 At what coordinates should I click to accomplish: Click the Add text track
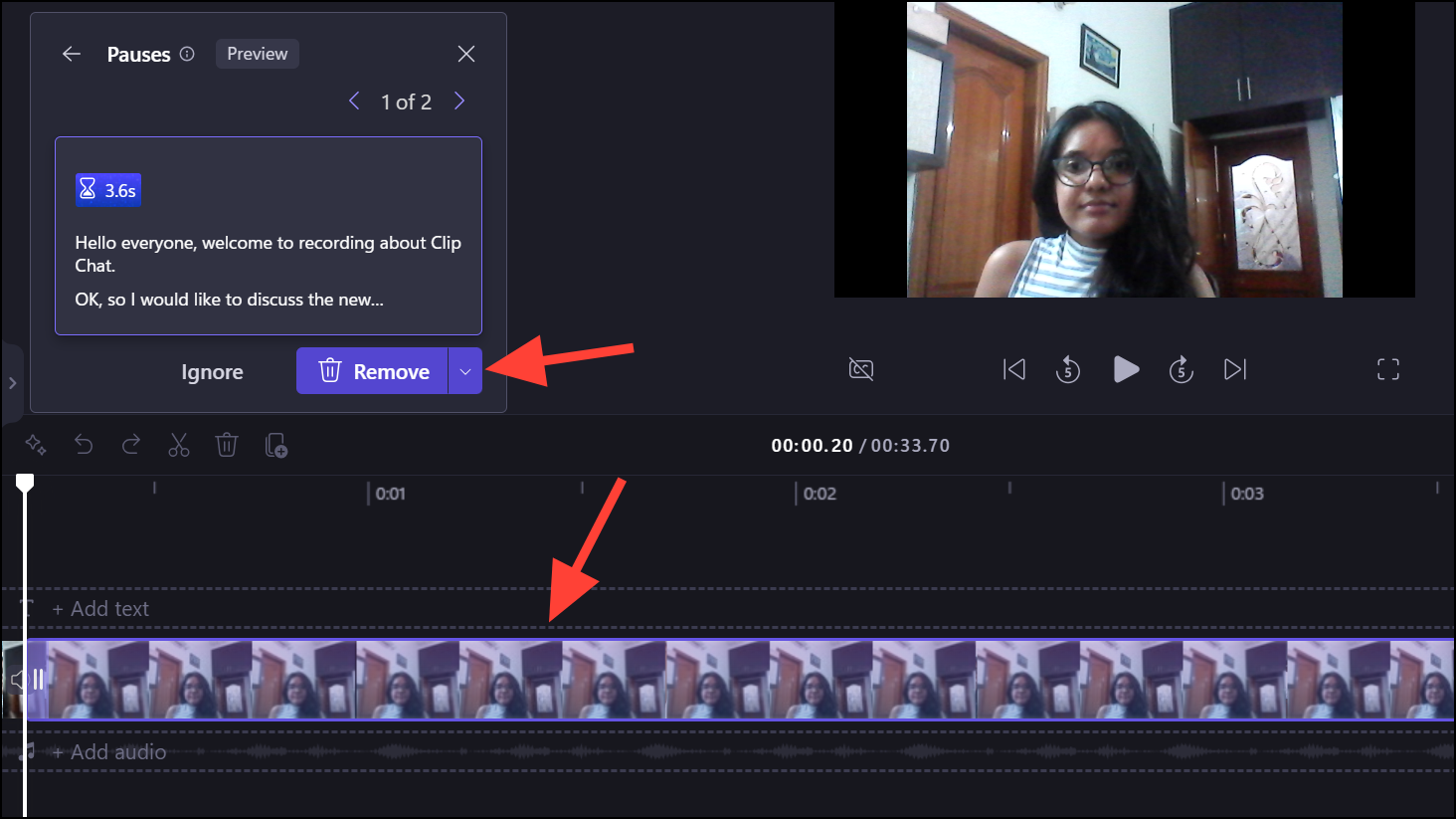(x=100, y=609)
